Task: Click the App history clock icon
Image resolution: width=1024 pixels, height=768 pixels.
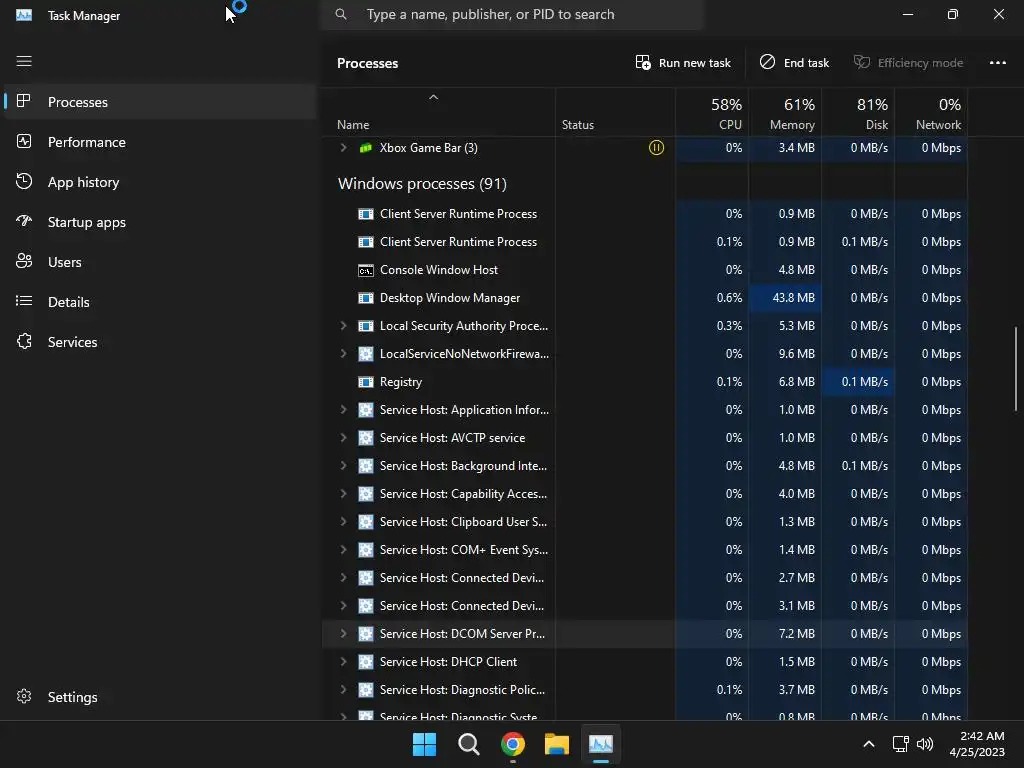Action: tap(24, 182)
